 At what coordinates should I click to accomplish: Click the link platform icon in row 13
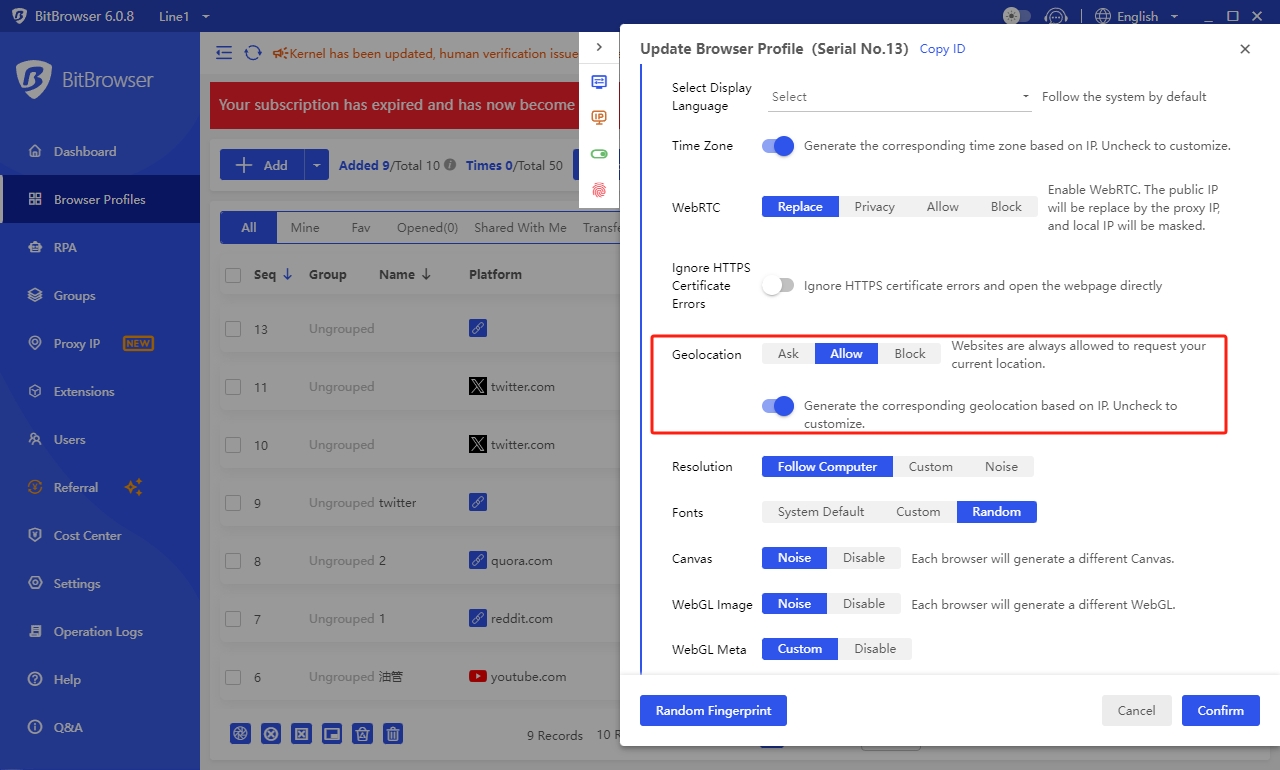(478, 328)
